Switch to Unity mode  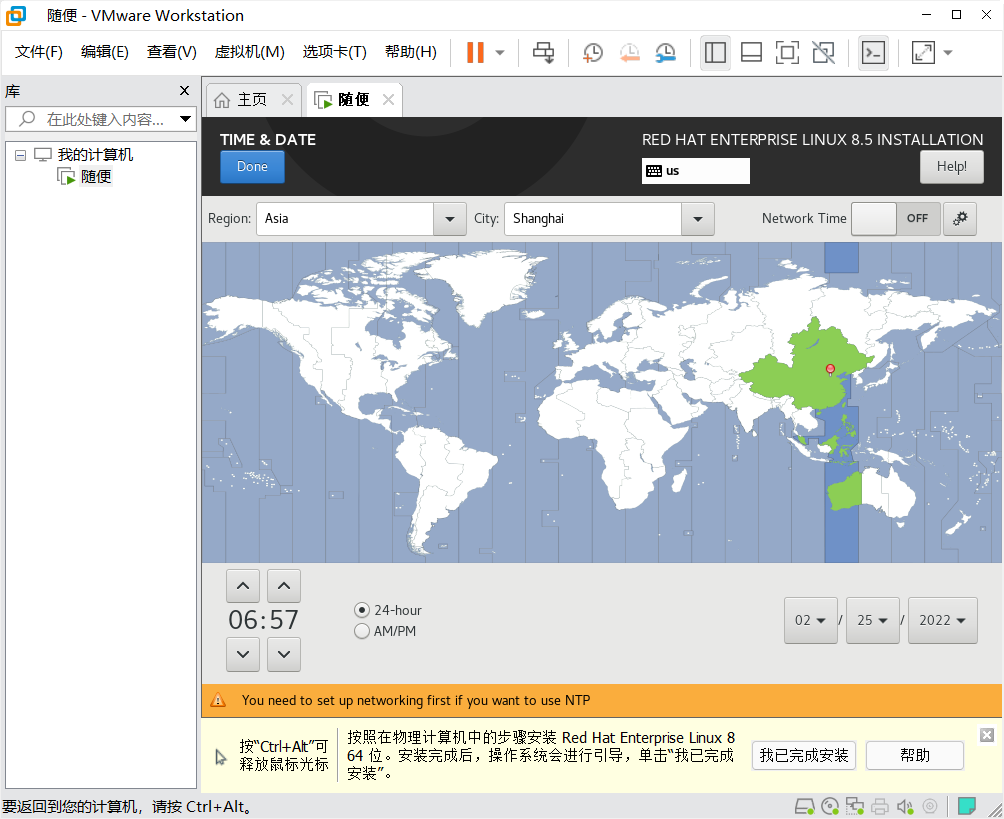[823, 53]
